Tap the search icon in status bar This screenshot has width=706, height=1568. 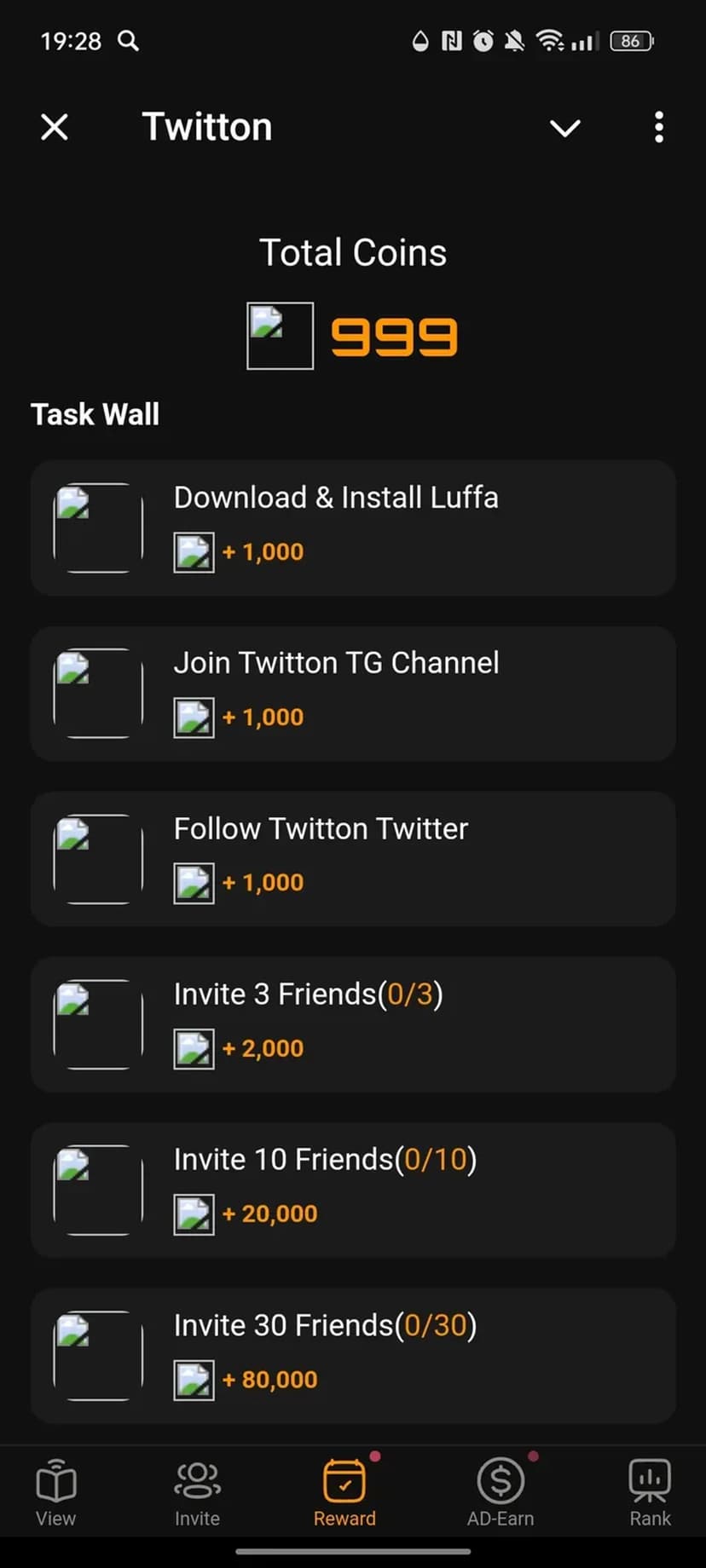128,41
